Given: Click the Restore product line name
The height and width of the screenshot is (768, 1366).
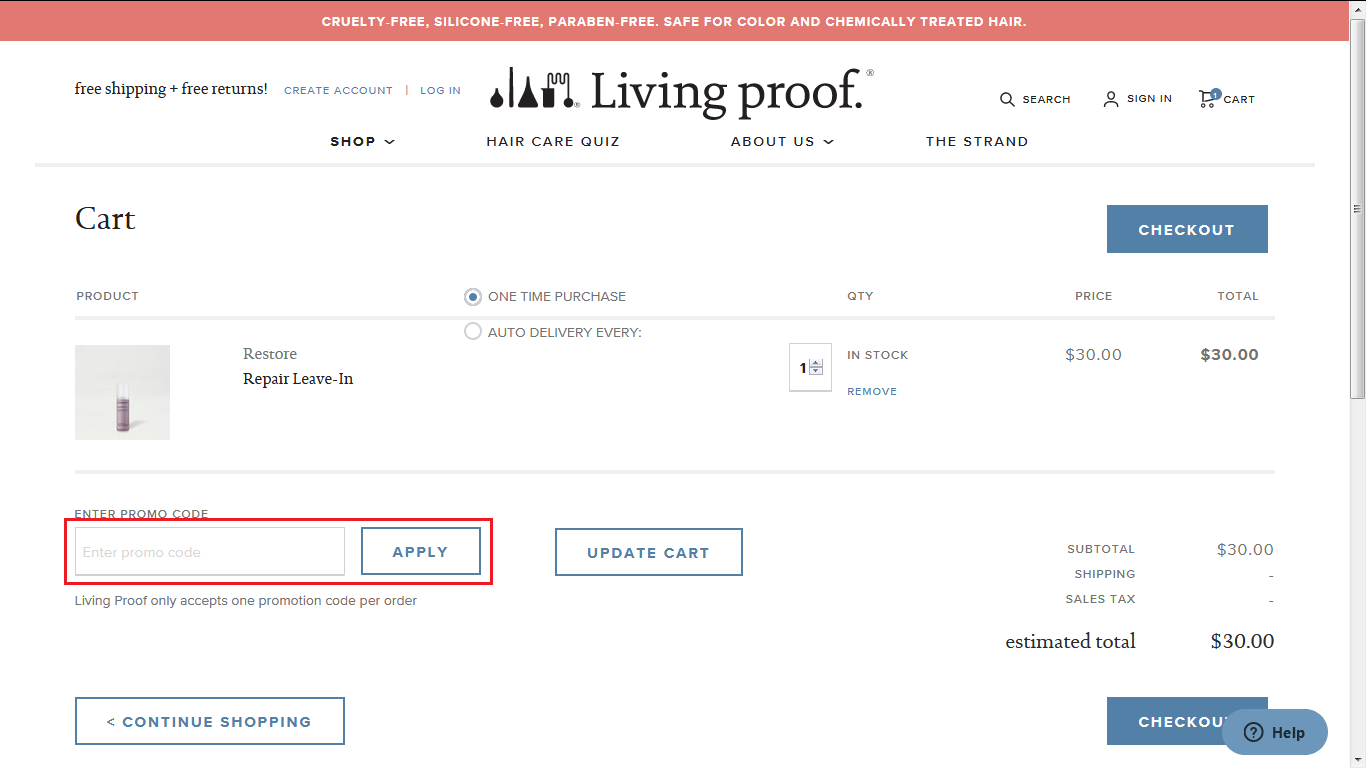Looking at the screenshot, I should 270,354.
